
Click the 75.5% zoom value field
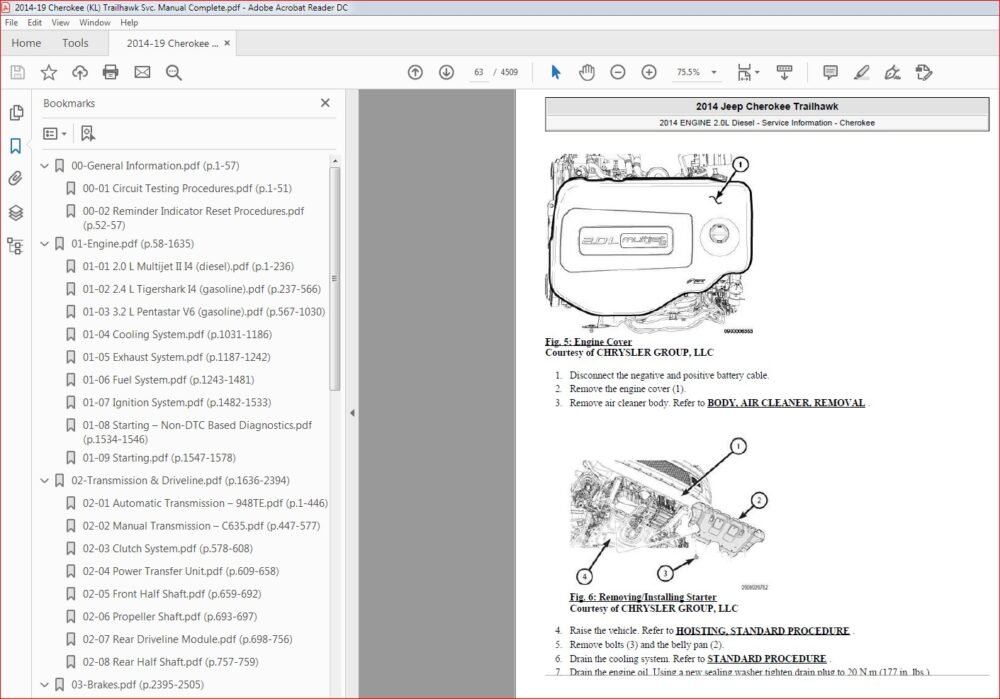pos(688,72)
